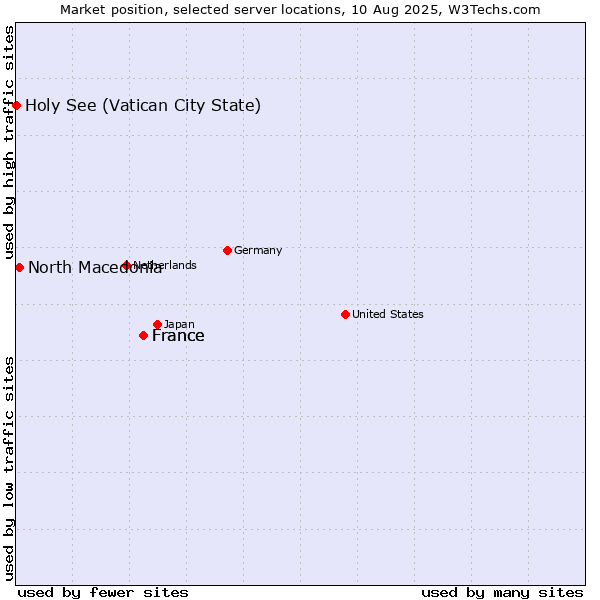Screen dimensions: 600x600
Task: Click the 'France' label text
Action: [x=178, y=336]
